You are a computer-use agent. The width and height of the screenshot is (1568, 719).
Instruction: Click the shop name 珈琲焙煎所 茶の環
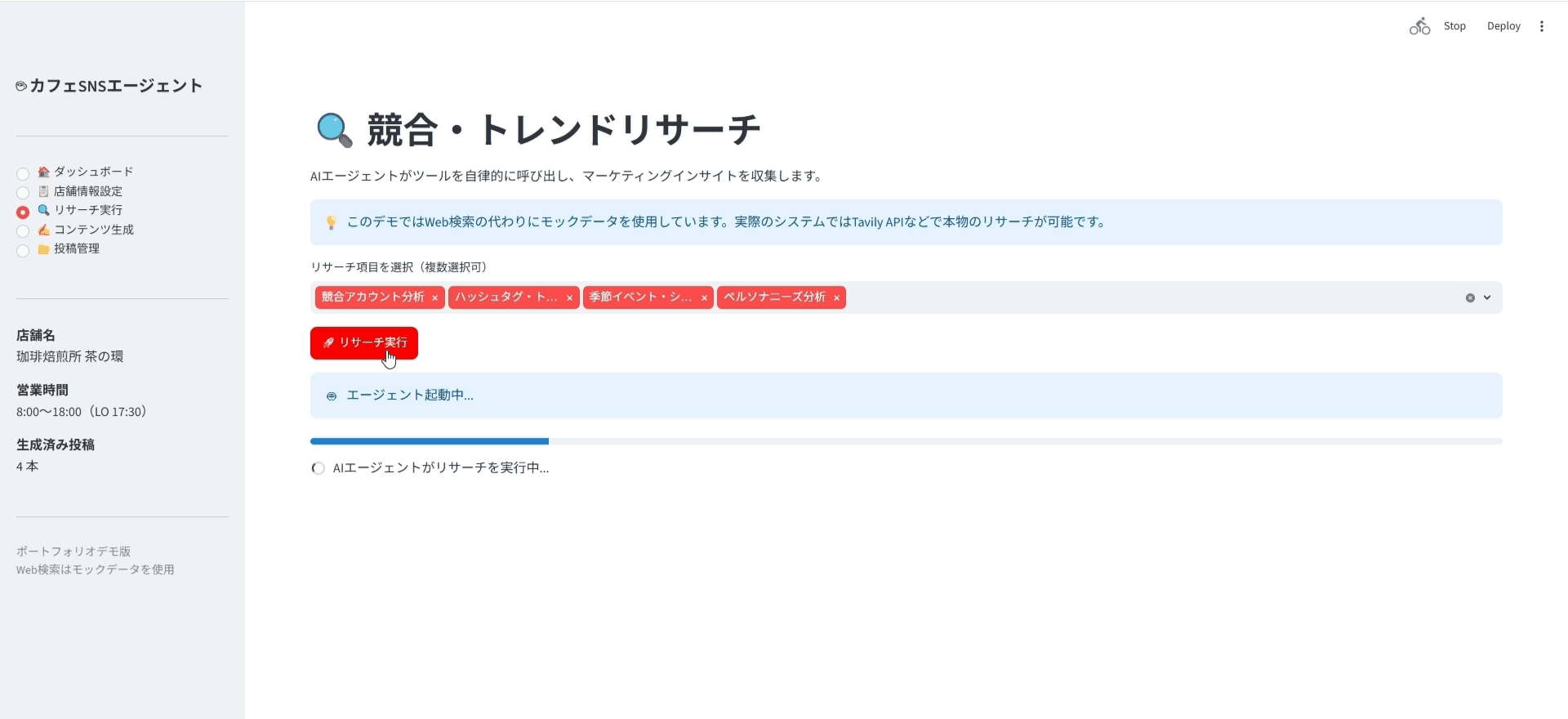(x=70, y=356)
